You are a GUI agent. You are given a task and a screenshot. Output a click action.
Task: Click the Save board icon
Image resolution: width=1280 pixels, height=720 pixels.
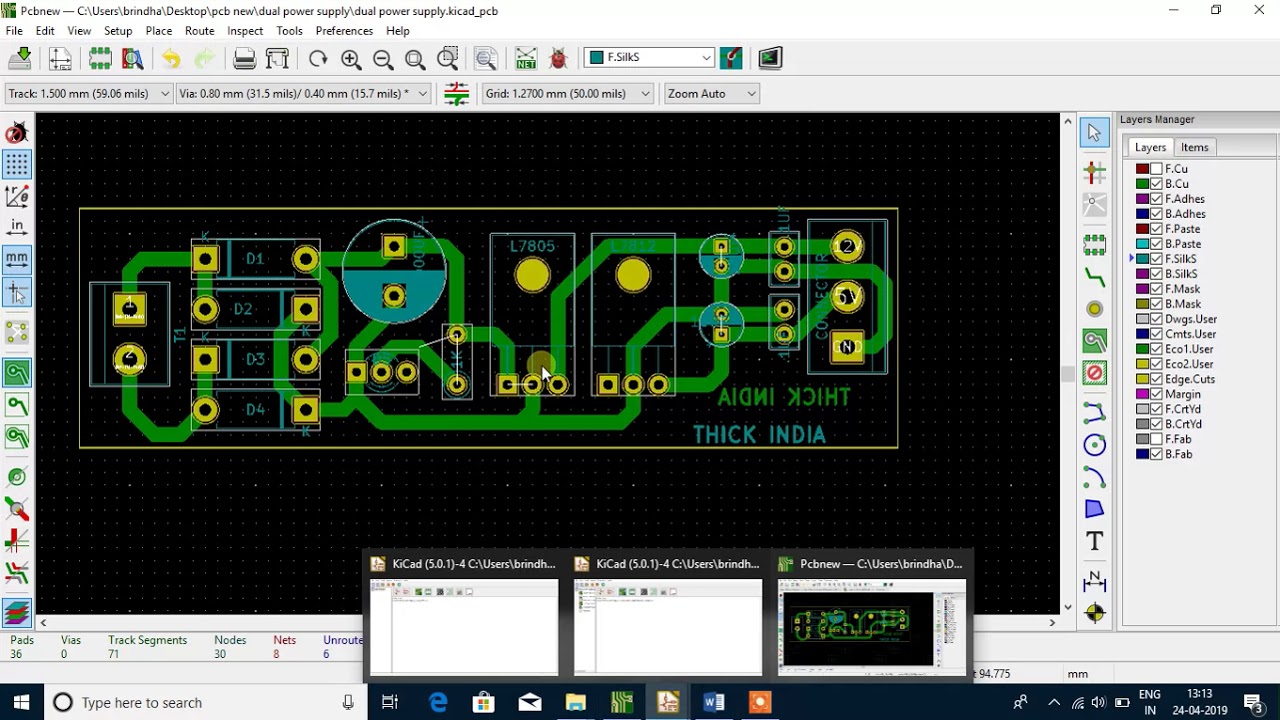[x=21, y=58]
